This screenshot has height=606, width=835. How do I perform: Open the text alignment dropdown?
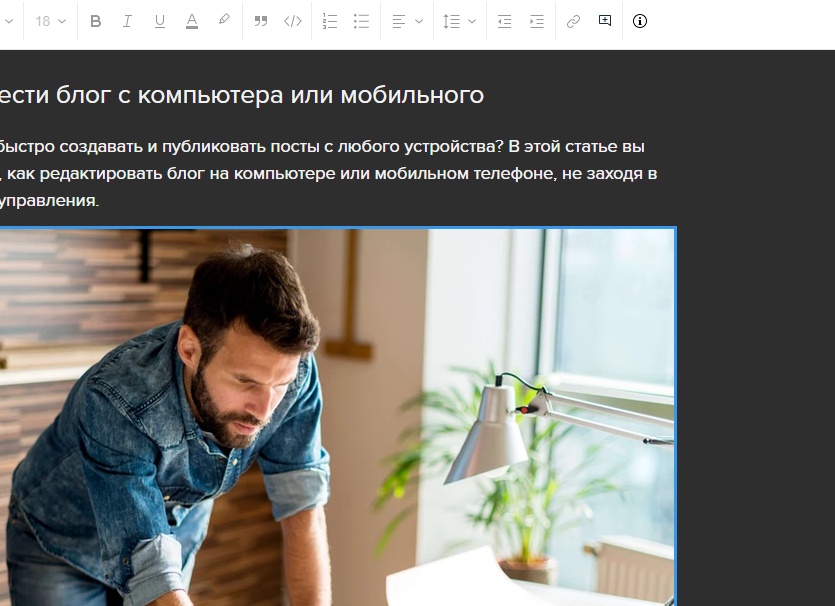point(407,21)
